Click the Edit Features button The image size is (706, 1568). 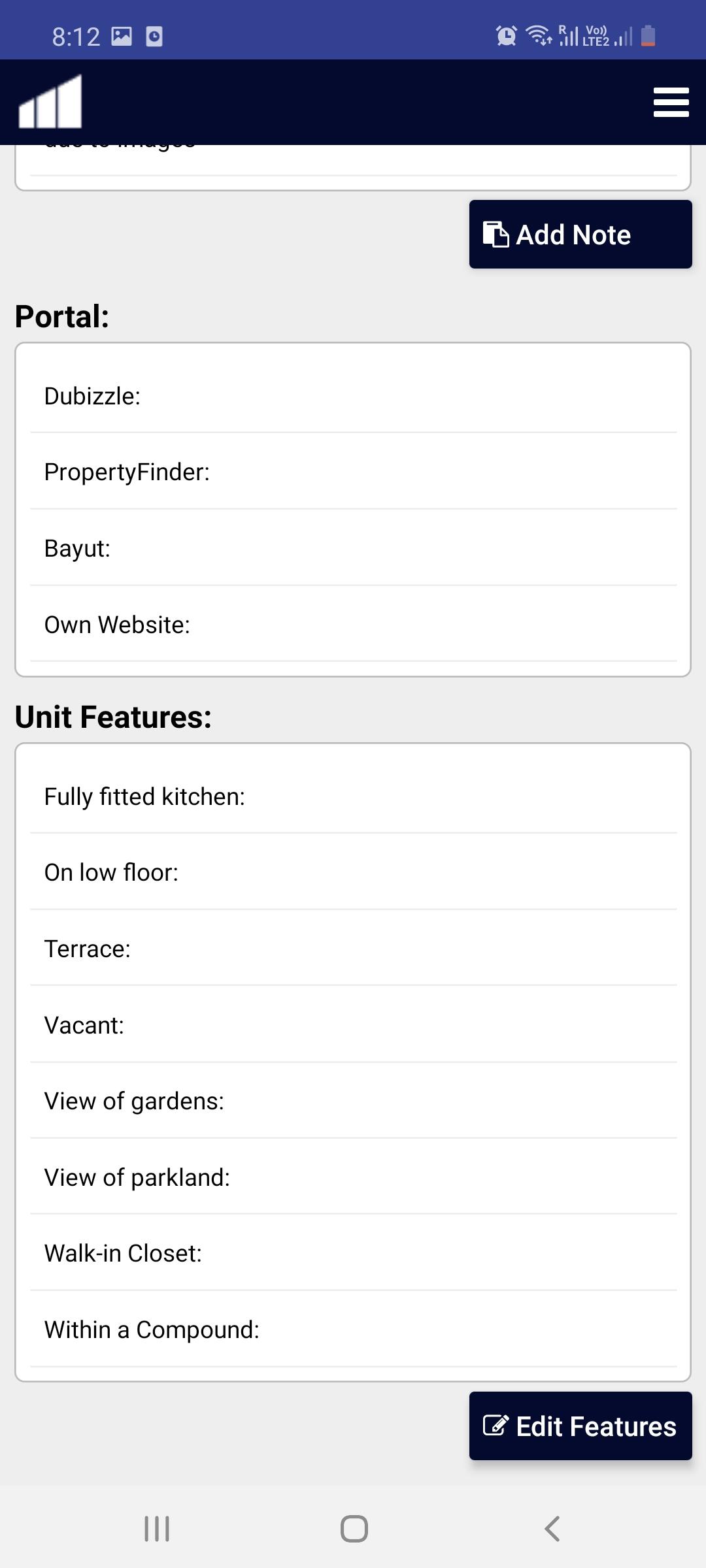pyautogui.click(x=580, y=1426)
